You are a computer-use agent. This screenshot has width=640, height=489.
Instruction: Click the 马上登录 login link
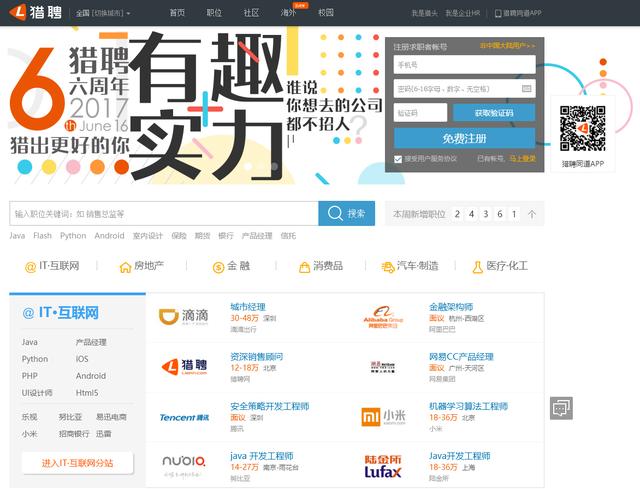point(522,158)
